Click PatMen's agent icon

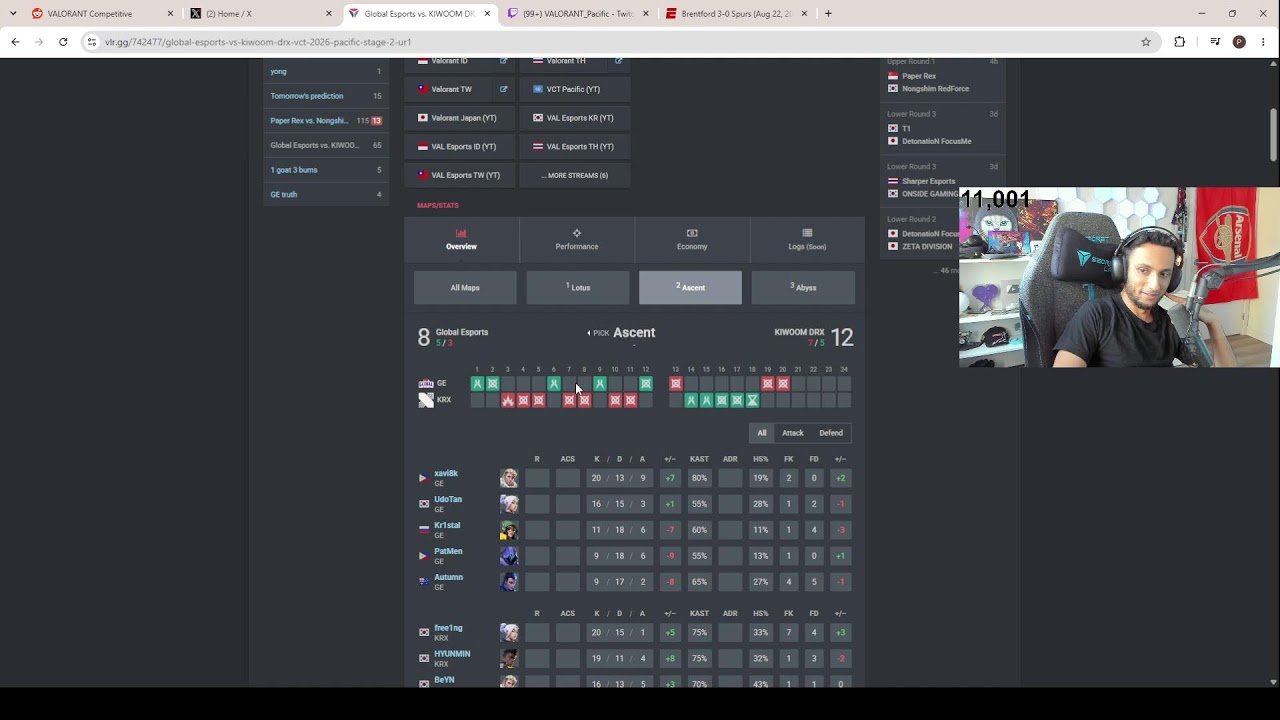(x=509, y=556)
